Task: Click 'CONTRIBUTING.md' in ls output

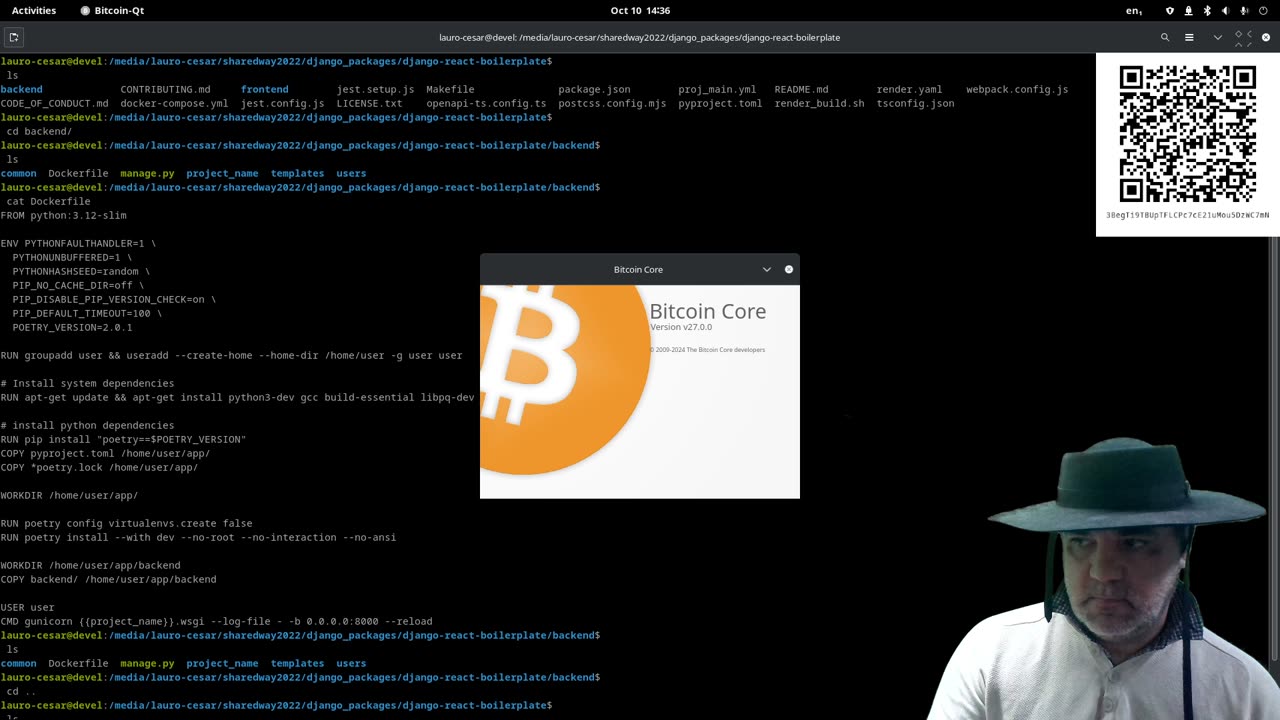Action: [165, 89]
